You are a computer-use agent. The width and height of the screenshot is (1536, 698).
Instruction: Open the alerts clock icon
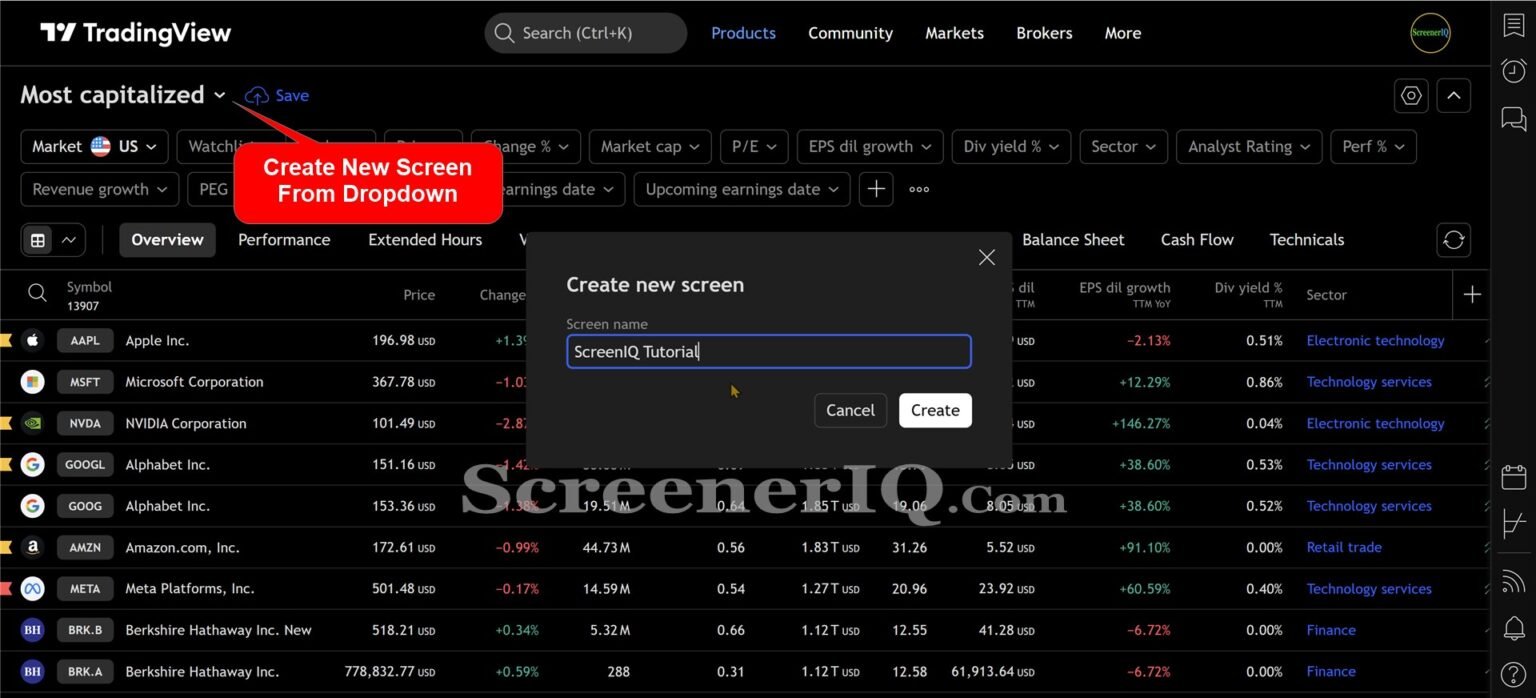[x=1514, y=71]
